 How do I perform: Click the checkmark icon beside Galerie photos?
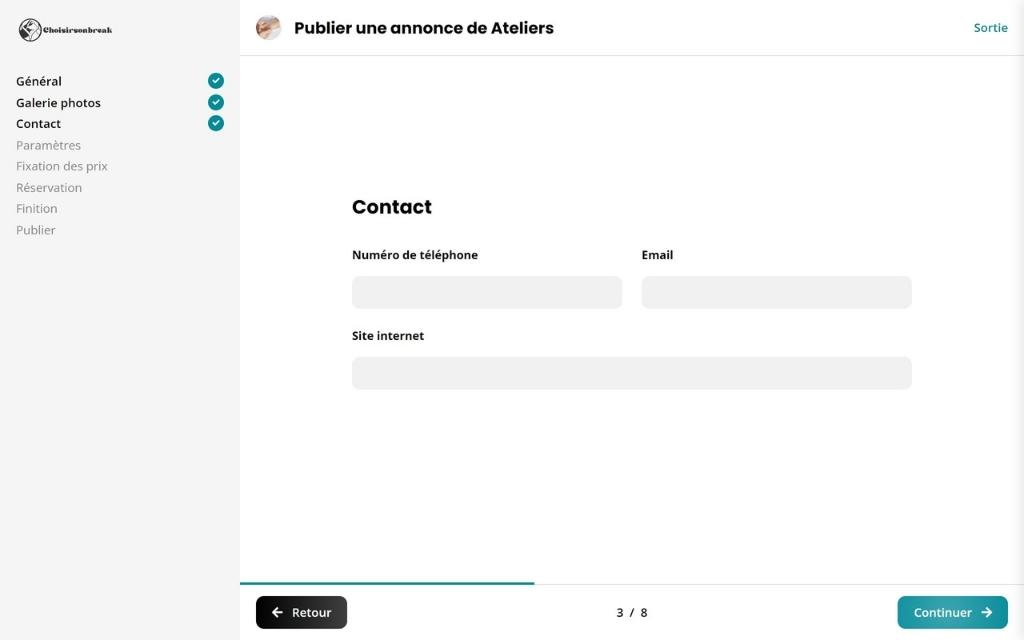216,102
